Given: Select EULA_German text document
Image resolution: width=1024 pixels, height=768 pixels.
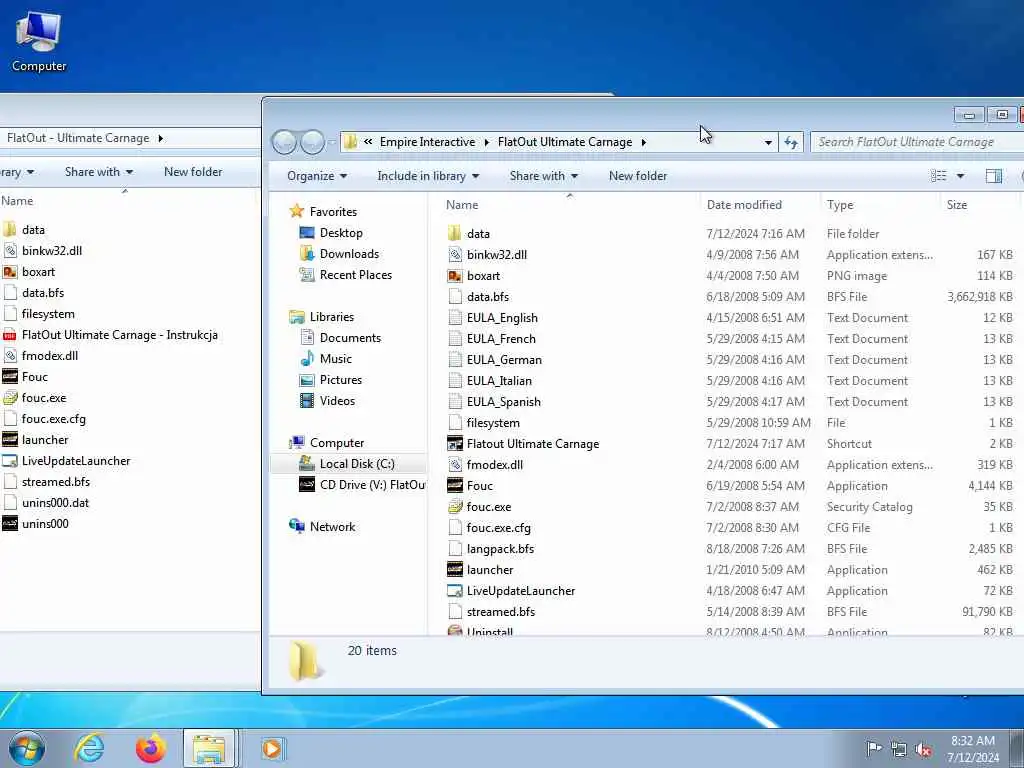Looking at the screenshot, I should [x=504, y=360].
